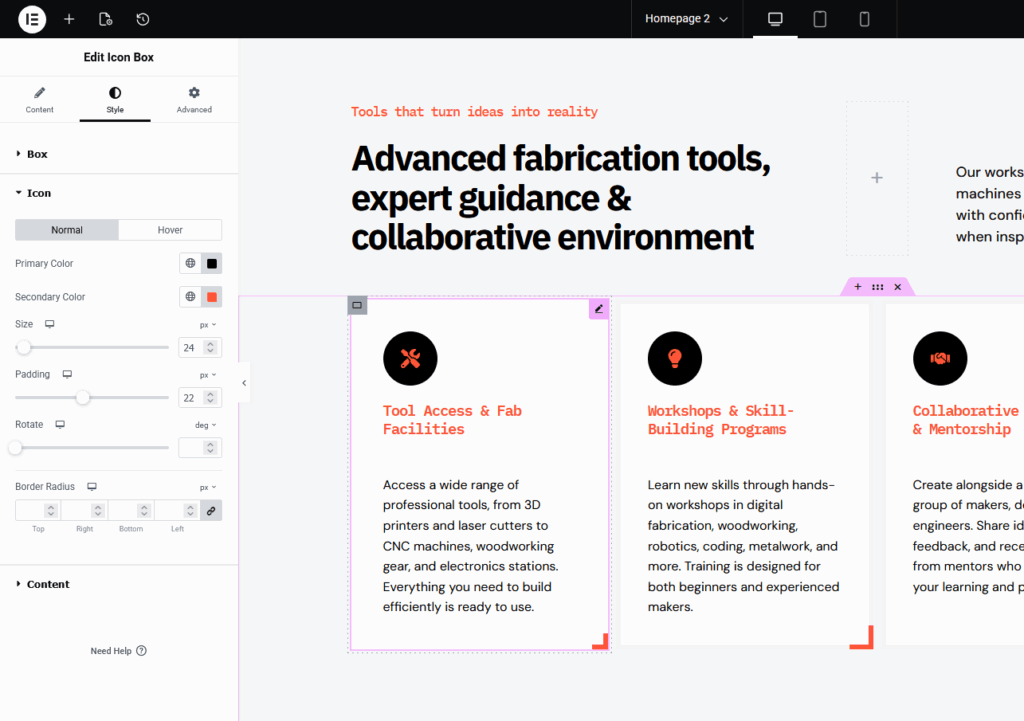Open the revision history icon
Viewport: 1024px width, 721px height.
[143, 19]
